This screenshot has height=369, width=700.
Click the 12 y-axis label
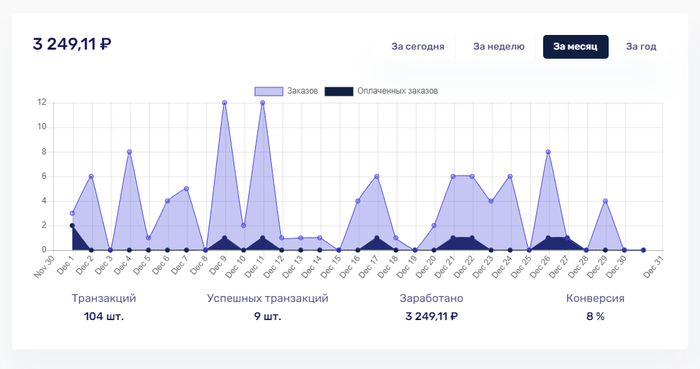(x=42, y=102)
